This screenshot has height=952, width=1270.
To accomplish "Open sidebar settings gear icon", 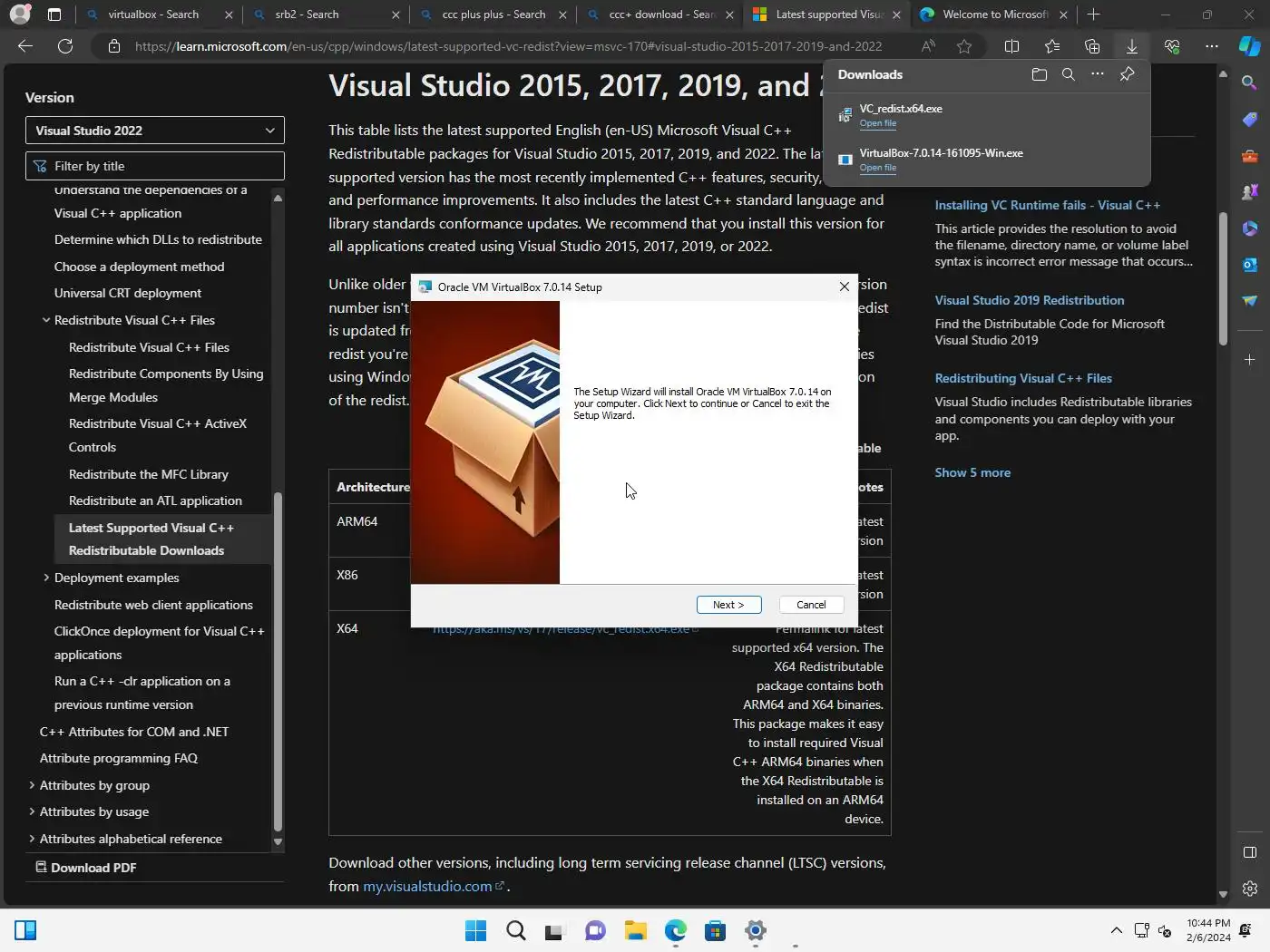I will [x=1250, y=889].
